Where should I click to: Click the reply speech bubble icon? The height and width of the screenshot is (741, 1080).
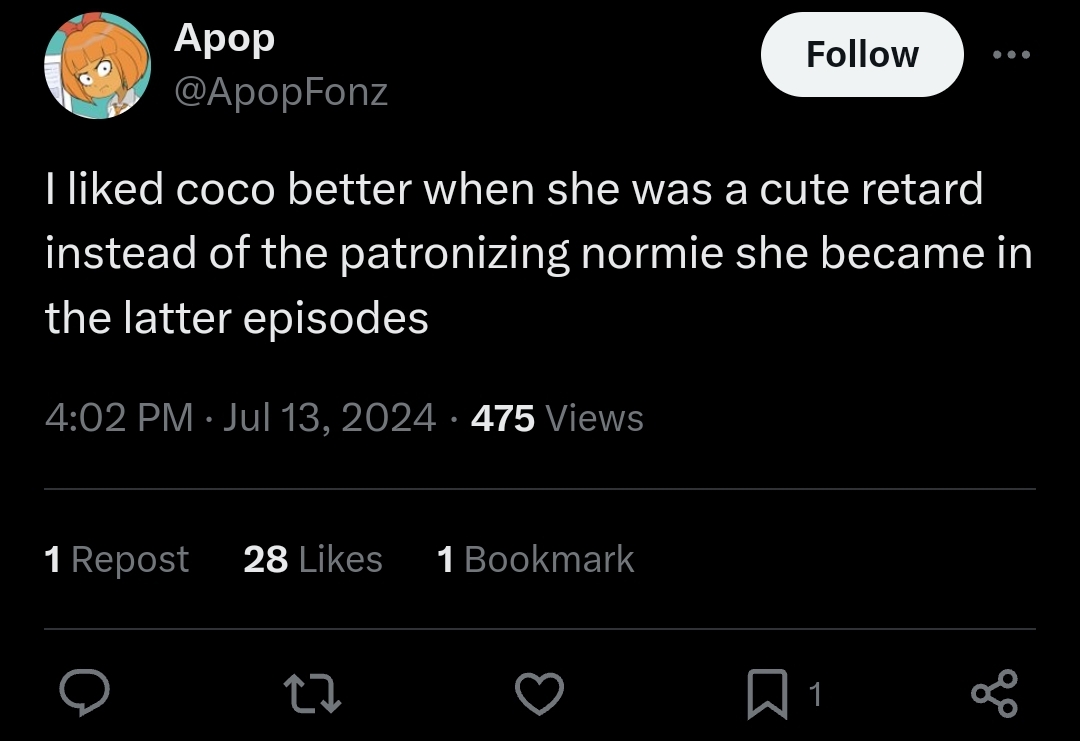(84, 693)
